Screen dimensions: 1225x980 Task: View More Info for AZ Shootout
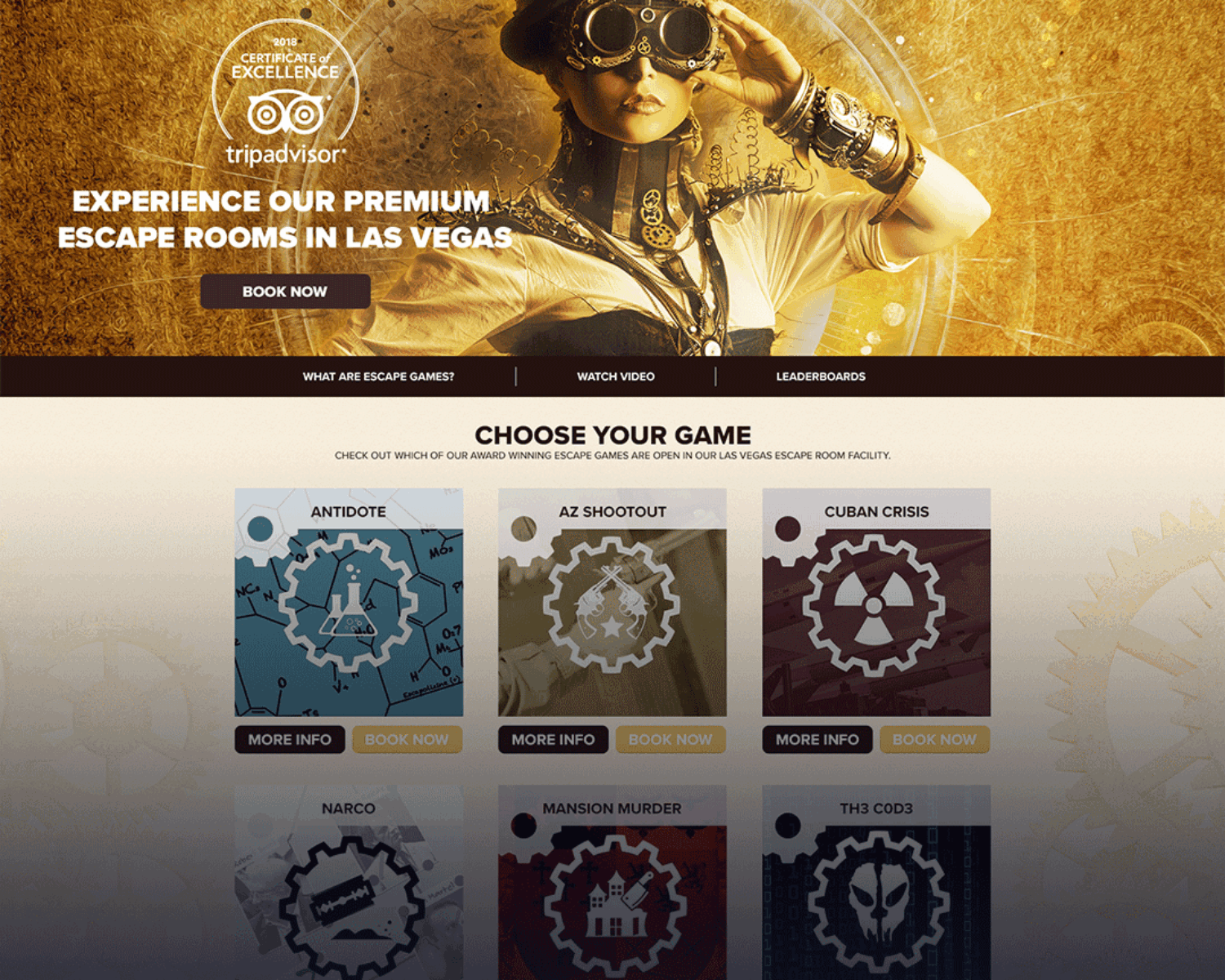pos(553,740)
